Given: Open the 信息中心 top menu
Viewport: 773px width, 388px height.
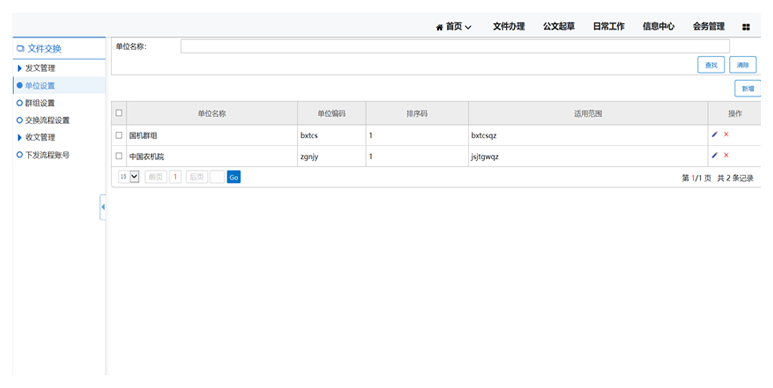Looking at the screenshot, I should (x=658, y=27).
